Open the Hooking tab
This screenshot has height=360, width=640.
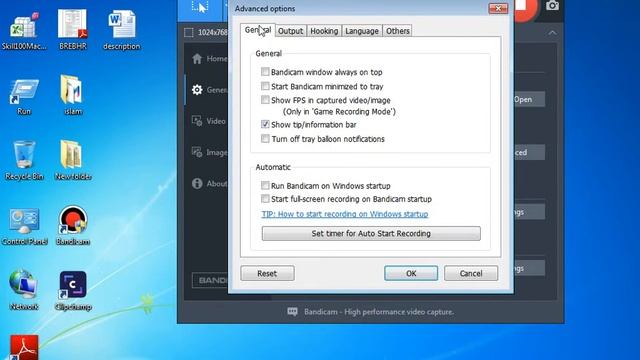324,31
